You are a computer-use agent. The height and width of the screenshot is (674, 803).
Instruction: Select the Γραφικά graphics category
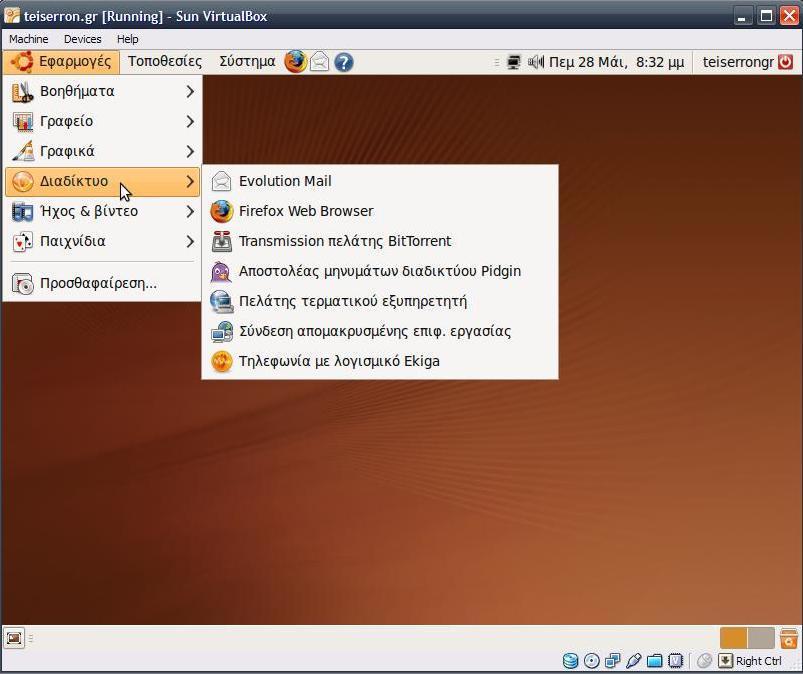[x=102, y=152]
